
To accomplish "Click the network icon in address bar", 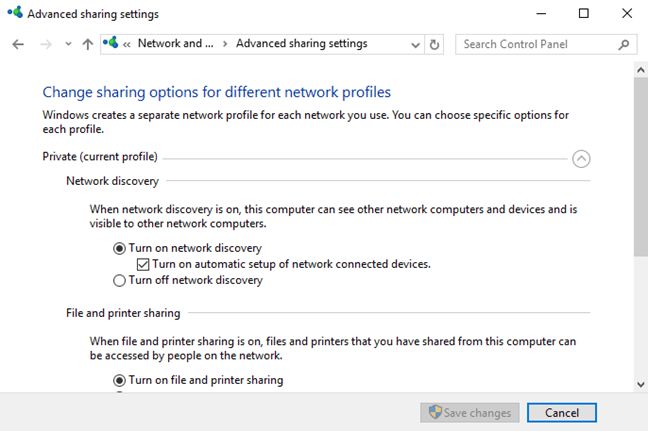I will (112, 44).
